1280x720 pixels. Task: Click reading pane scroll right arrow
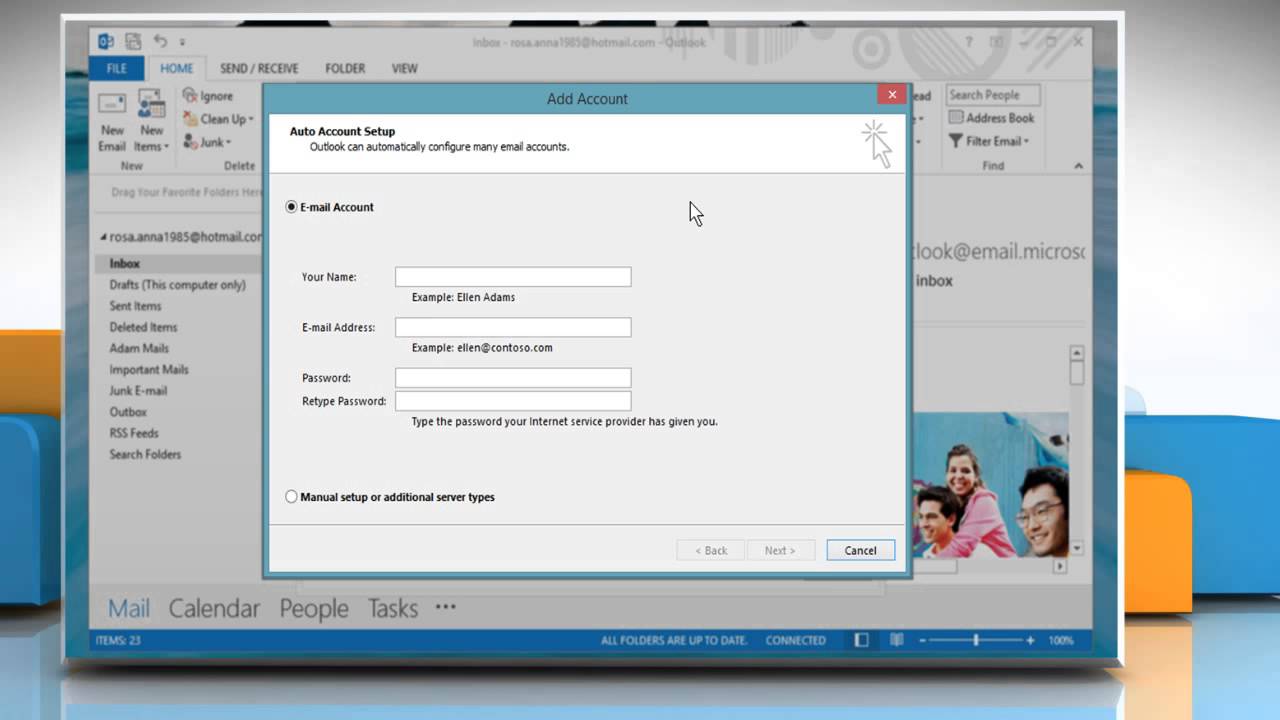pos(1060,566)
